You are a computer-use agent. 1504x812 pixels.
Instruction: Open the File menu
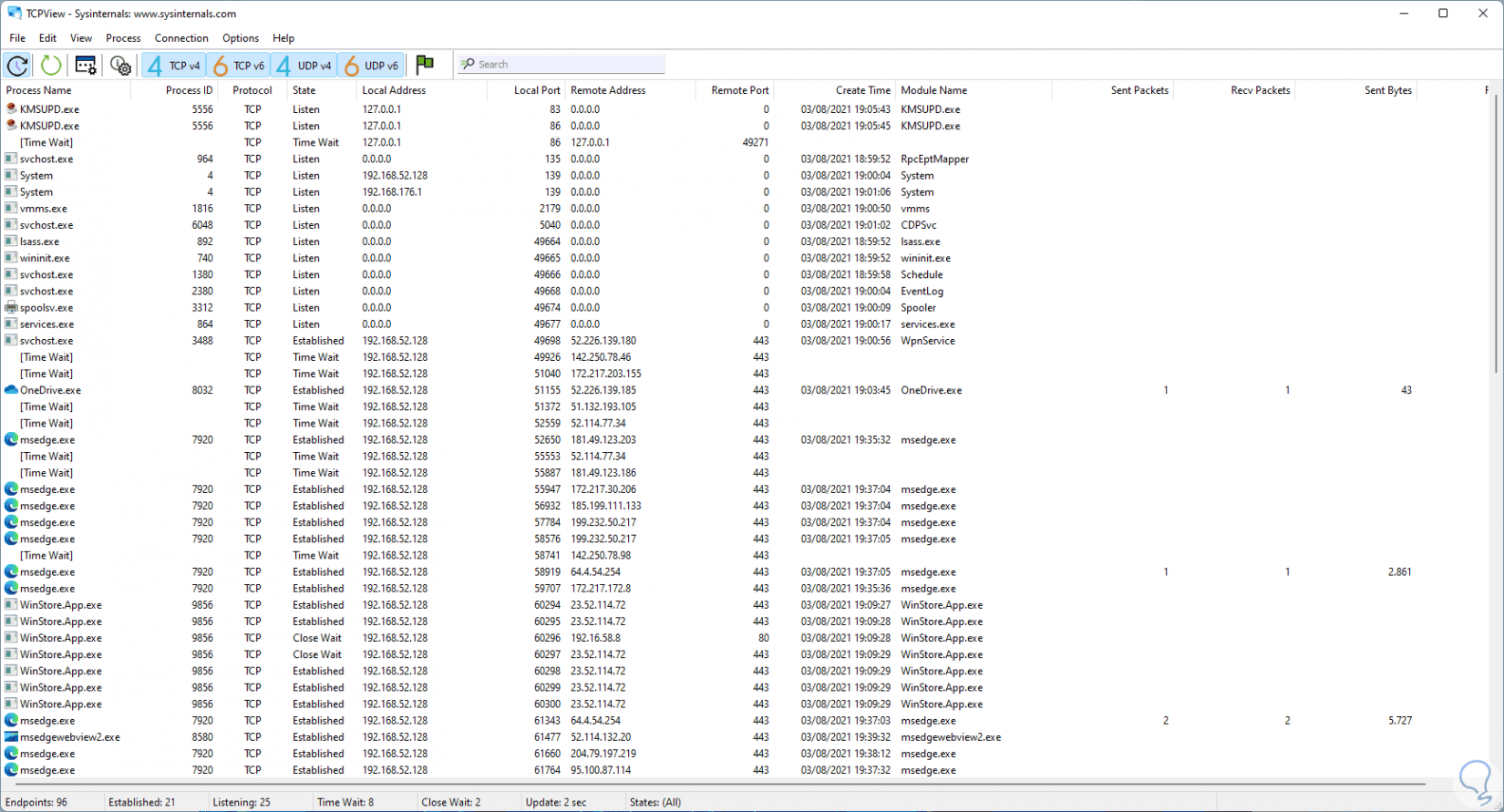click(x=17, y=38)
